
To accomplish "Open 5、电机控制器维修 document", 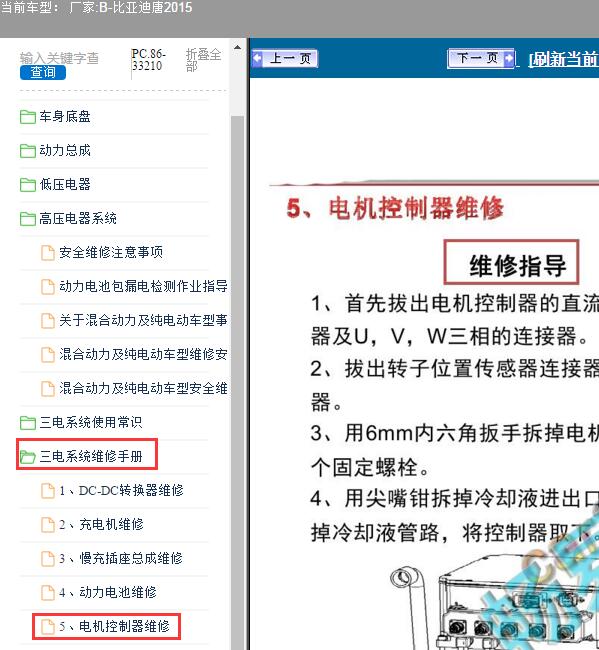I will [114, 626].
